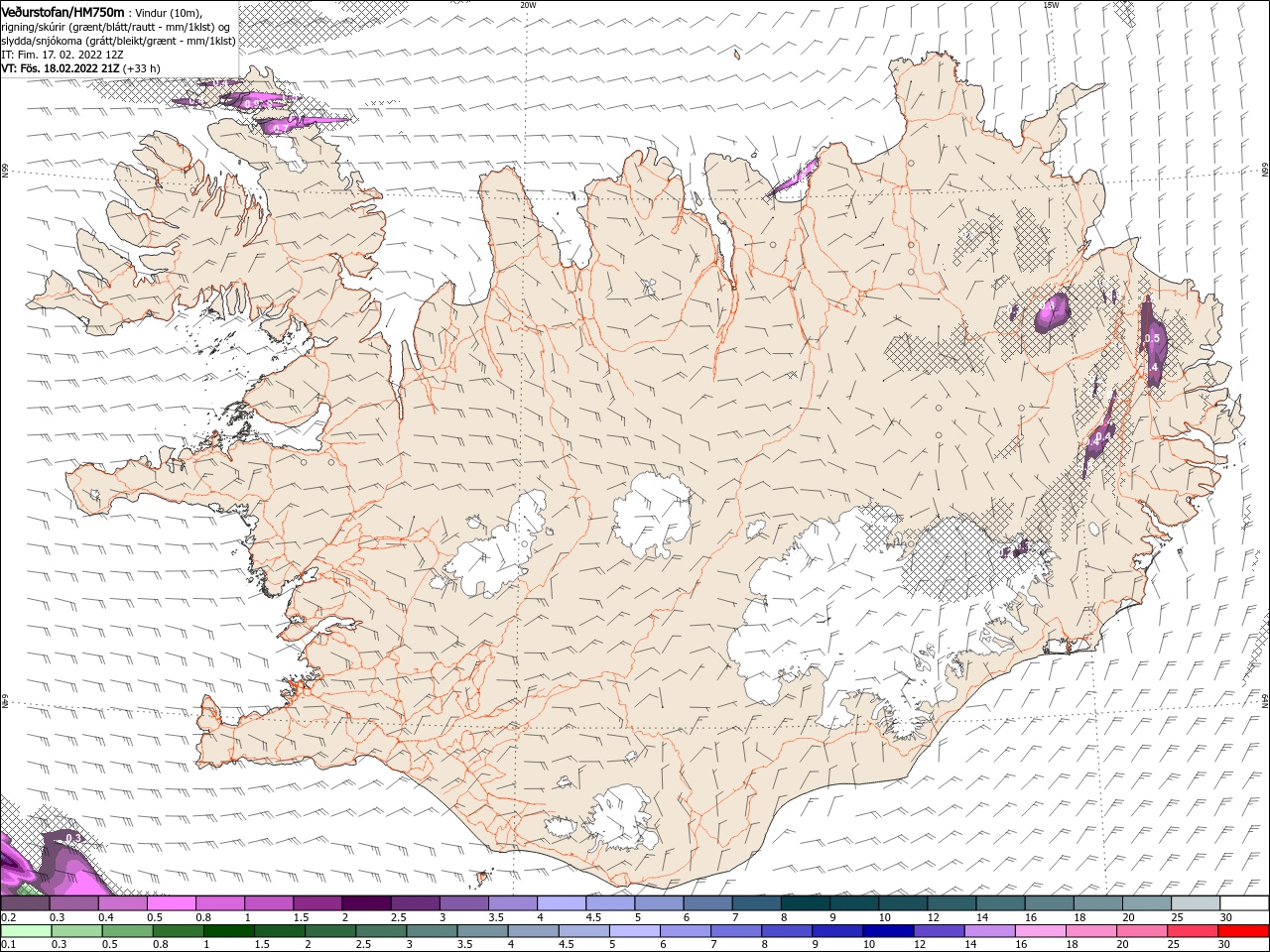
Task: Pick lower legend swatch between 14 and 16
Action: pos(990,931)
